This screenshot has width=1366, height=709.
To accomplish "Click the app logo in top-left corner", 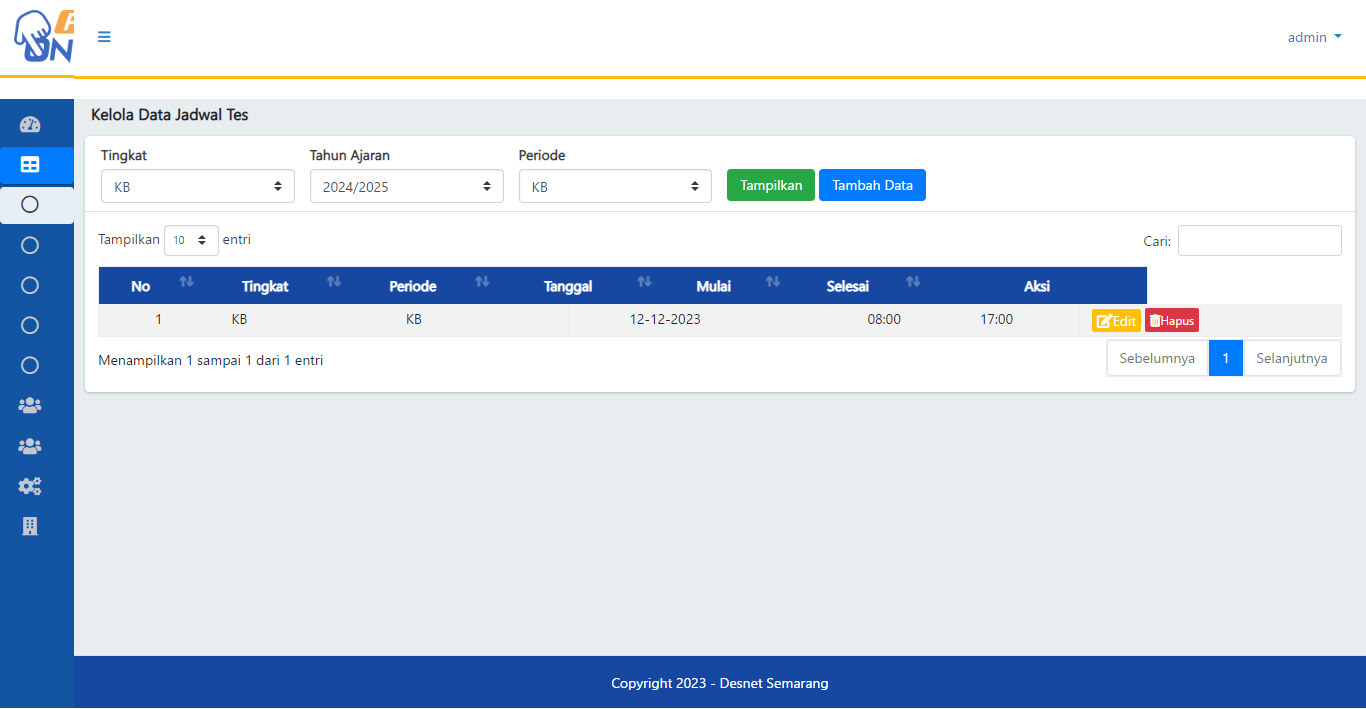I will point(40,38).
